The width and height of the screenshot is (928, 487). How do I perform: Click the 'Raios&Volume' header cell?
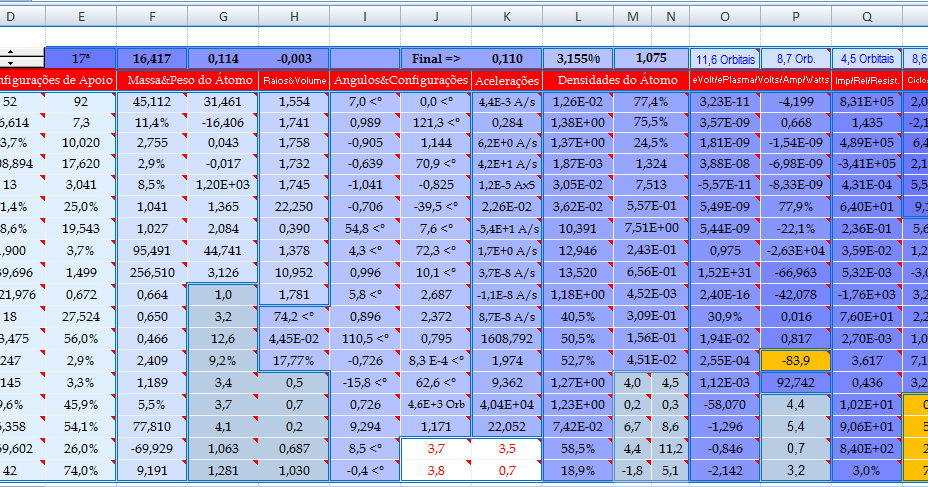(294, 80)
